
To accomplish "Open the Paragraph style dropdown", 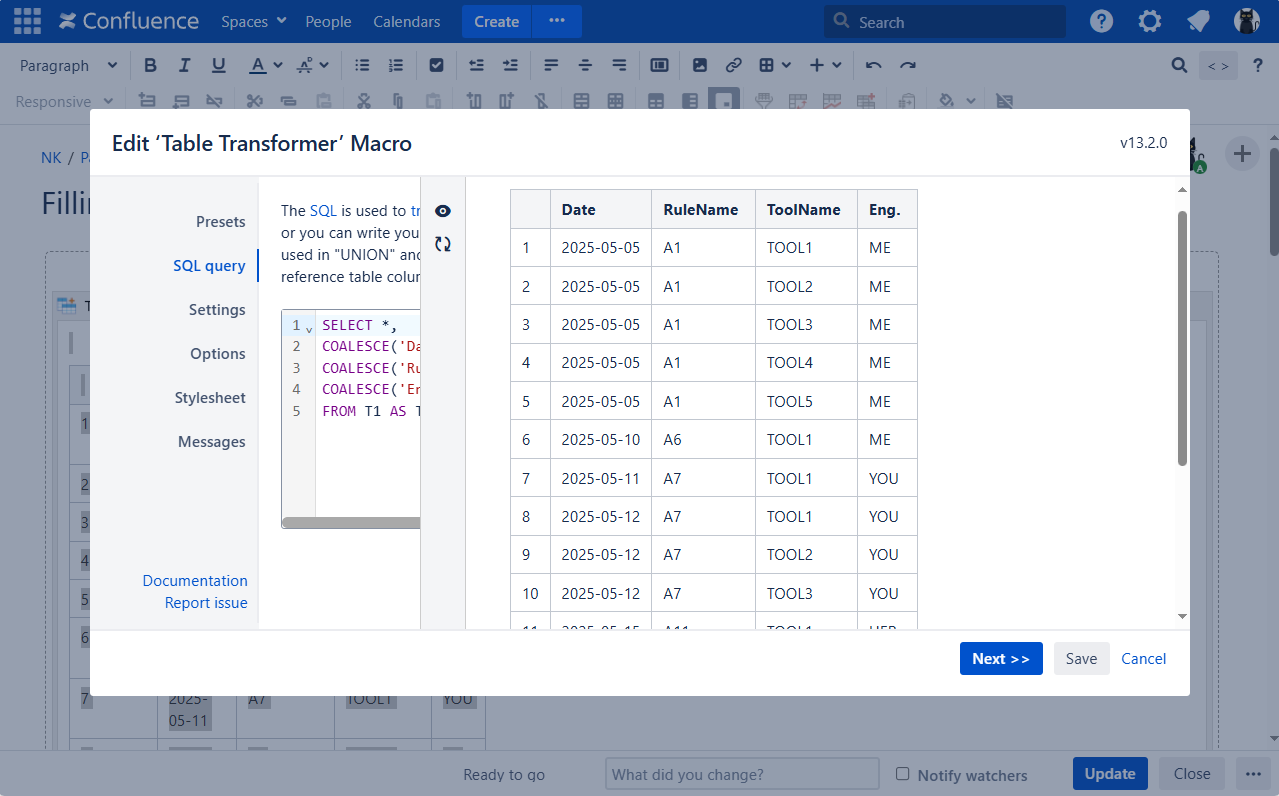I will point(68,65).
